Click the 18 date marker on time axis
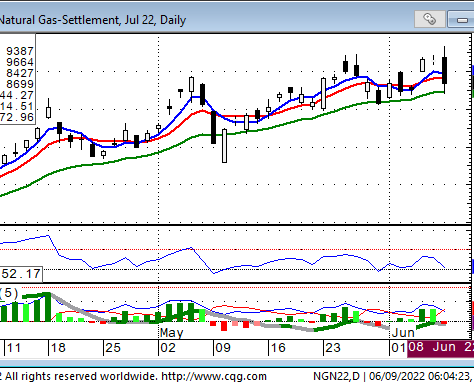474x384 pixels. 58,348
